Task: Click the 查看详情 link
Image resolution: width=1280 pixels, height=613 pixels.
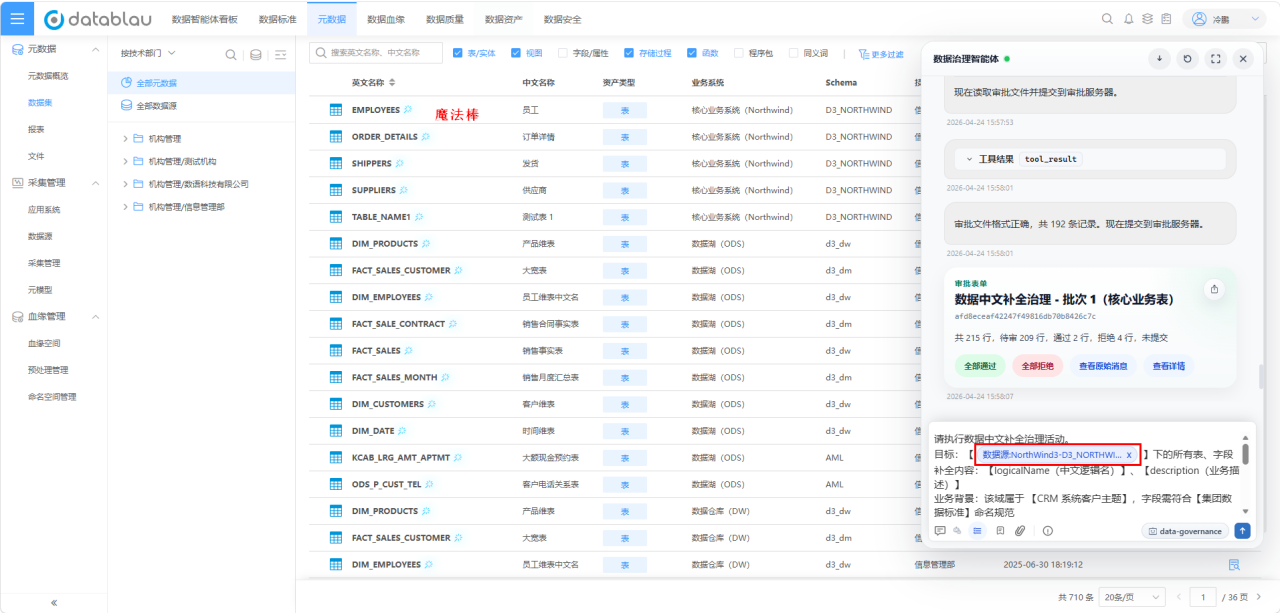Action: point(1168,366)
